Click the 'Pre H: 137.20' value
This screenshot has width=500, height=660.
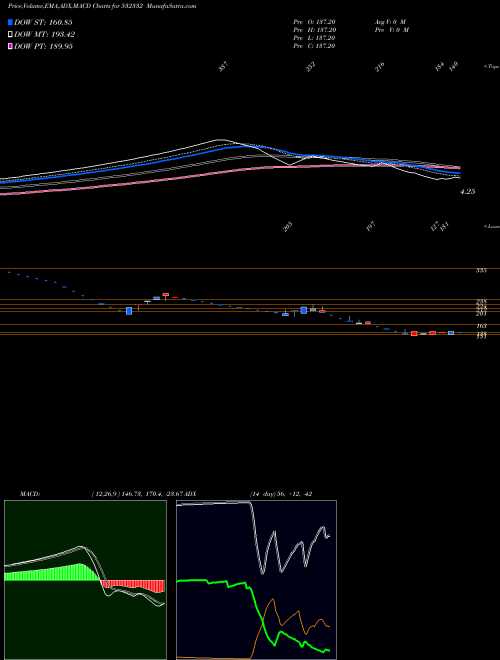[x=314, y=30]
